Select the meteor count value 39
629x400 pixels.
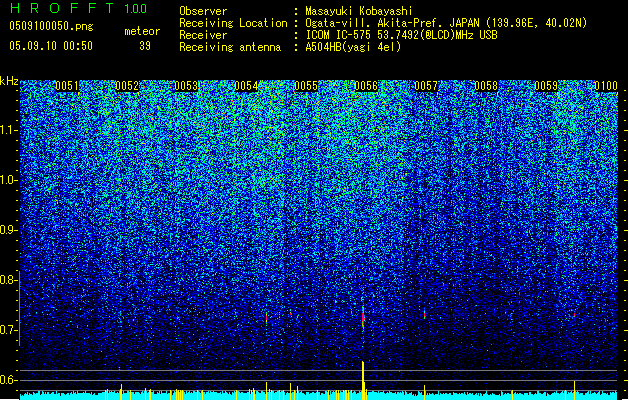click(145, 46)
